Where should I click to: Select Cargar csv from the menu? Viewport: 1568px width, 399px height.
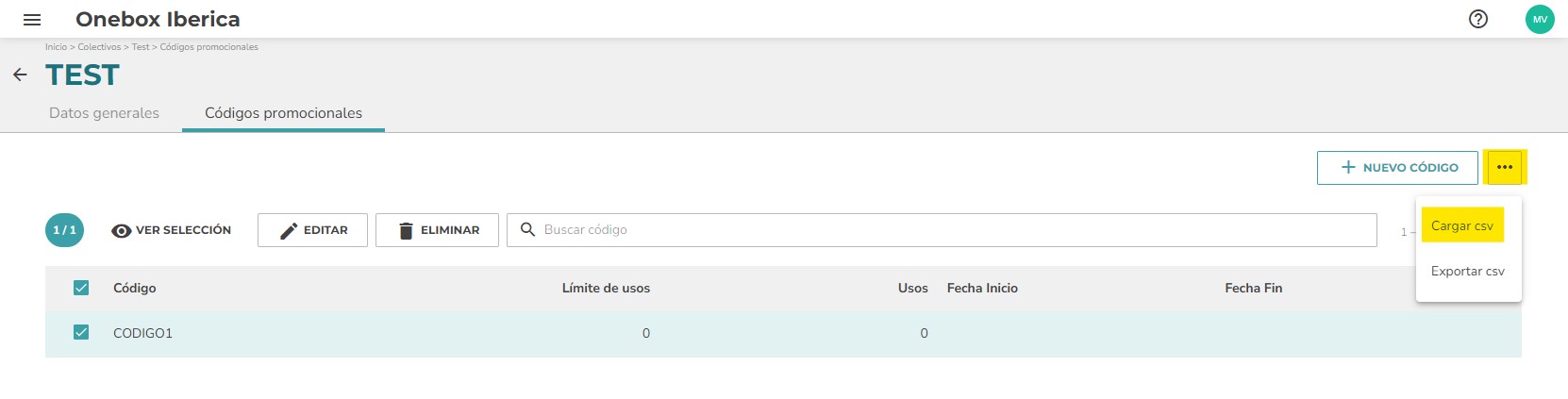click(x=1462, y=225)
